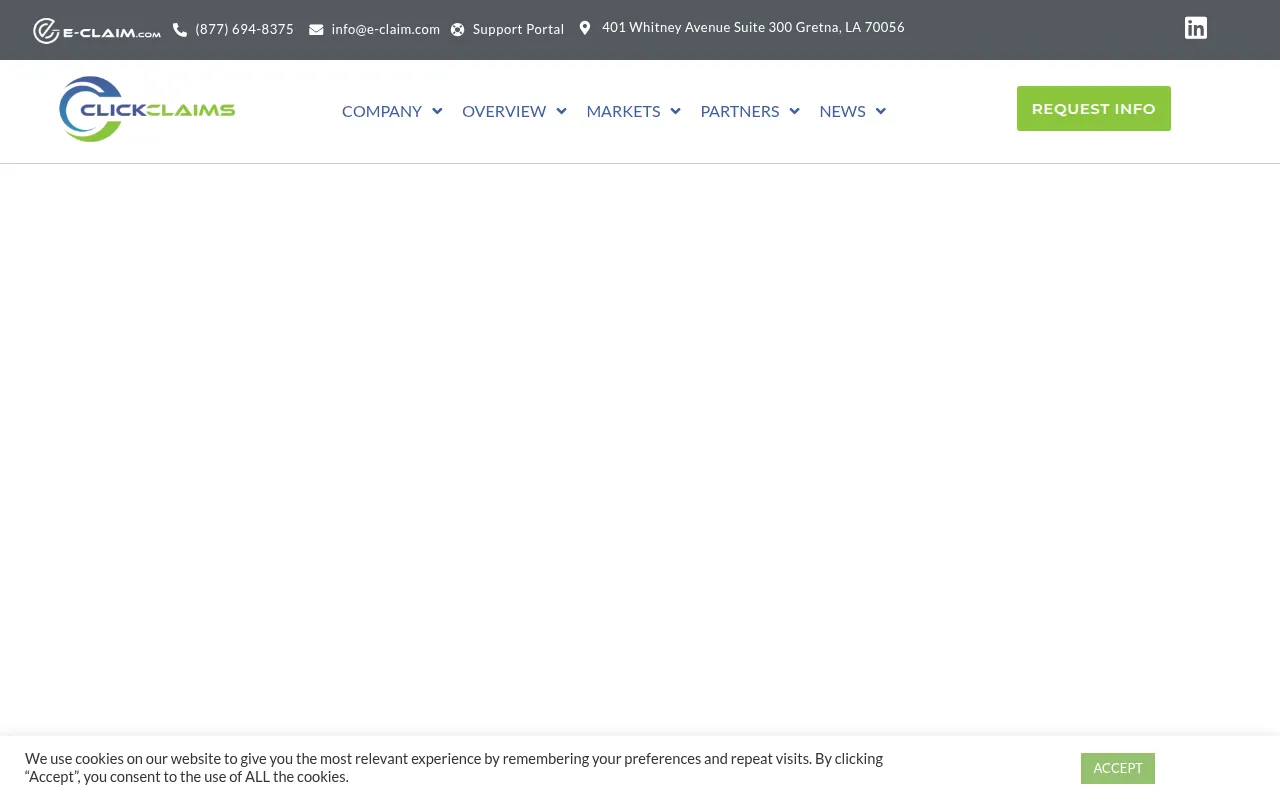Viewport: 1280px width, 800px height.
Task: Click the envelope icon beside info@e-claim.com
Action: click(x=316, y=30)
